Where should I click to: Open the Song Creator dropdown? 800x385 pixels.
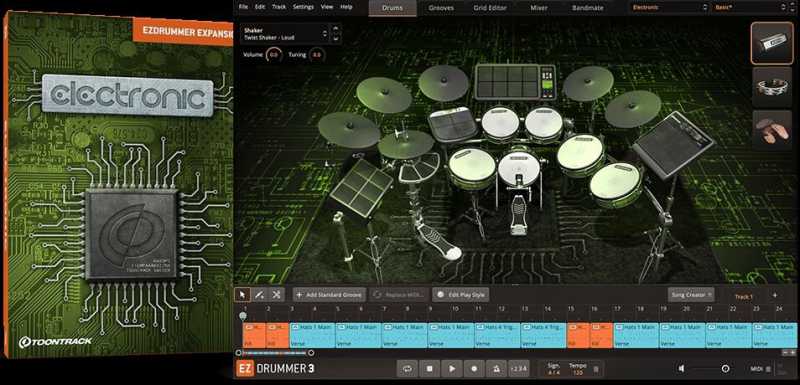pos(691,295)
